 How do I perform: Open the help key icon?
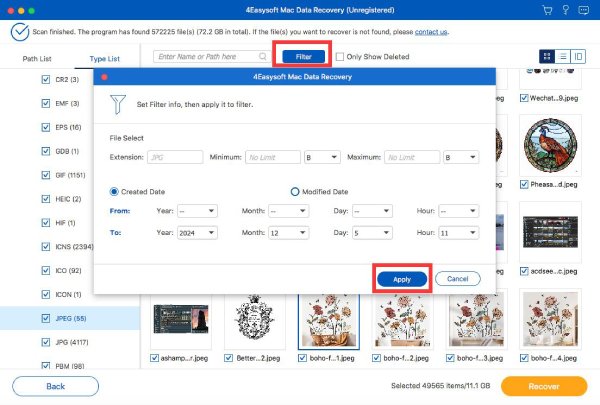(x=566, y=10)
